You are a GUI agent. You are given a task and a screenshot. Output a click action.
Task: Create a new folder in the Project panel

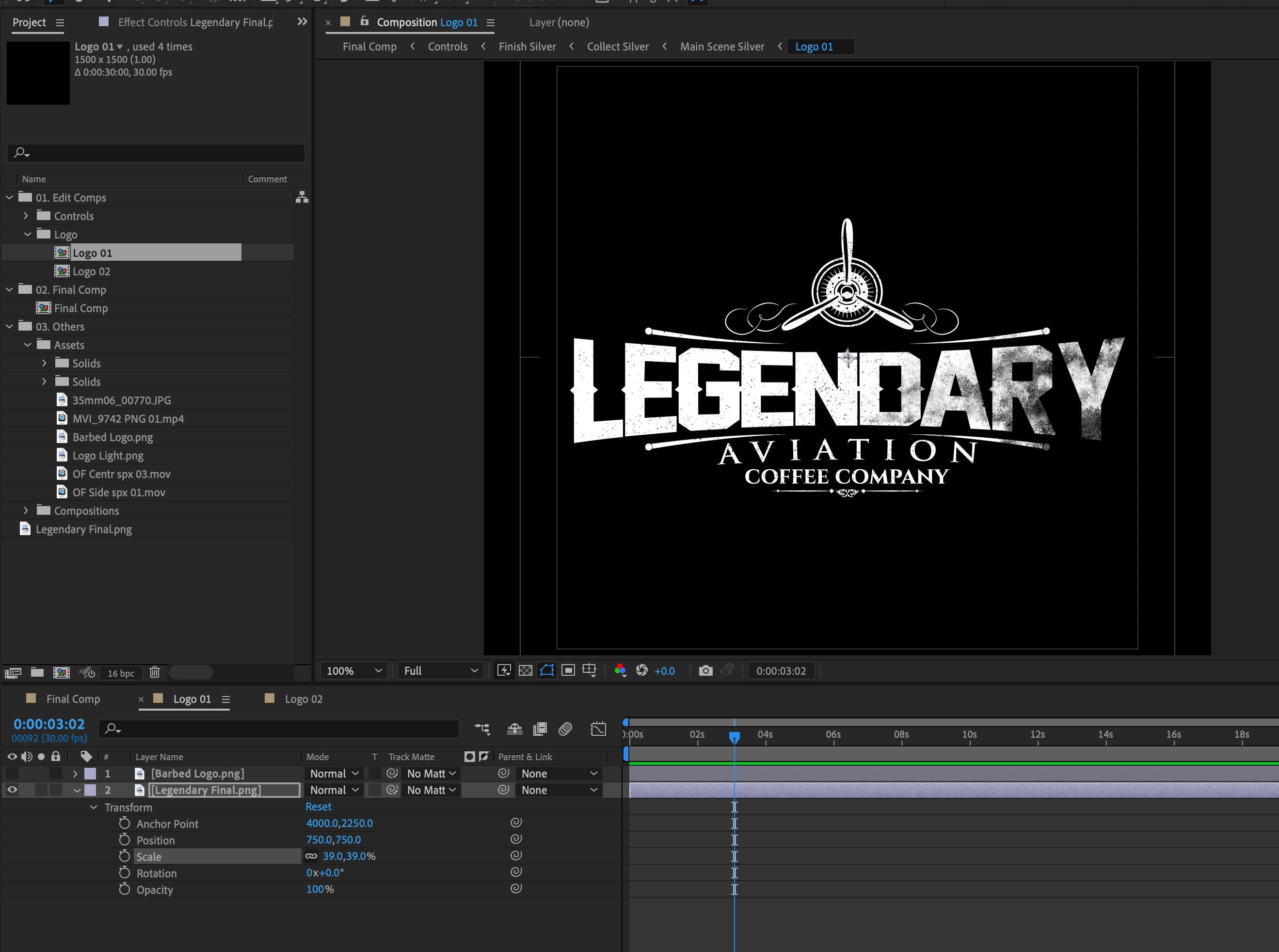coord(37,672)
